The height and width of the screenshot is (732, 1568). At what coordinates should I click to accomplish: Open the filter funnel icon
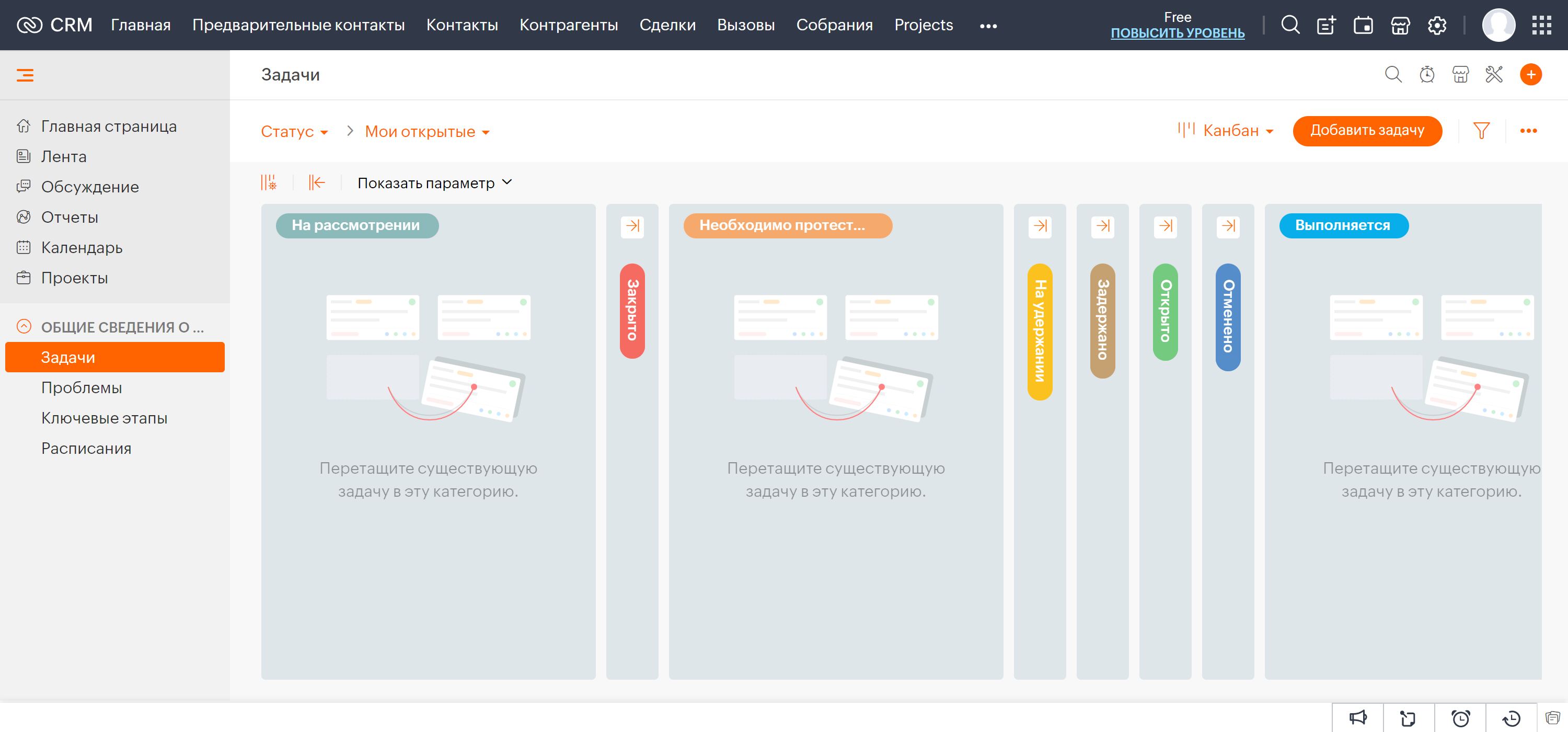[x=1481, y=130]
